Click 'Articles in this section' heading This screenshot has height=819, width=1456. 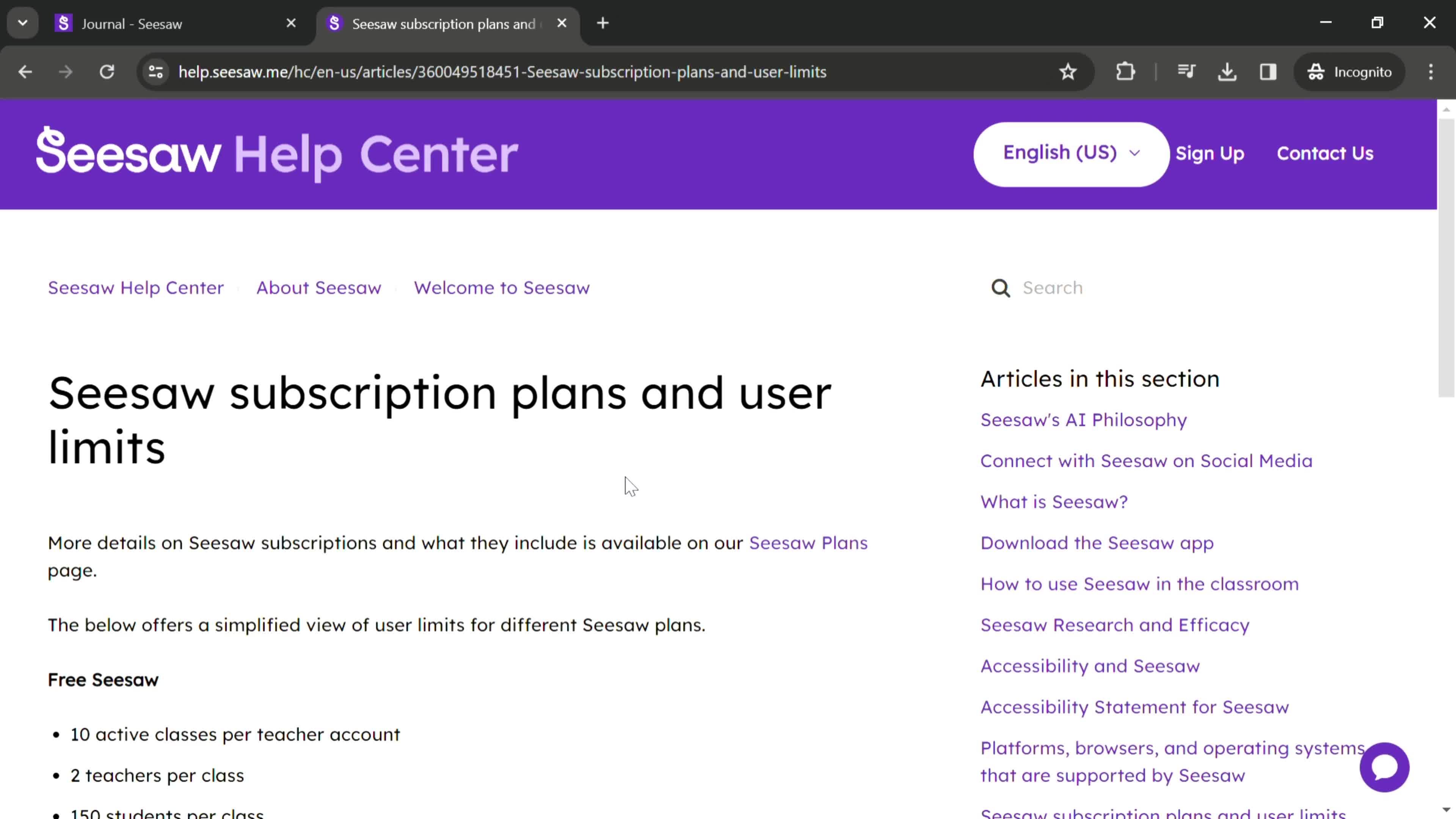(1099, 379)
